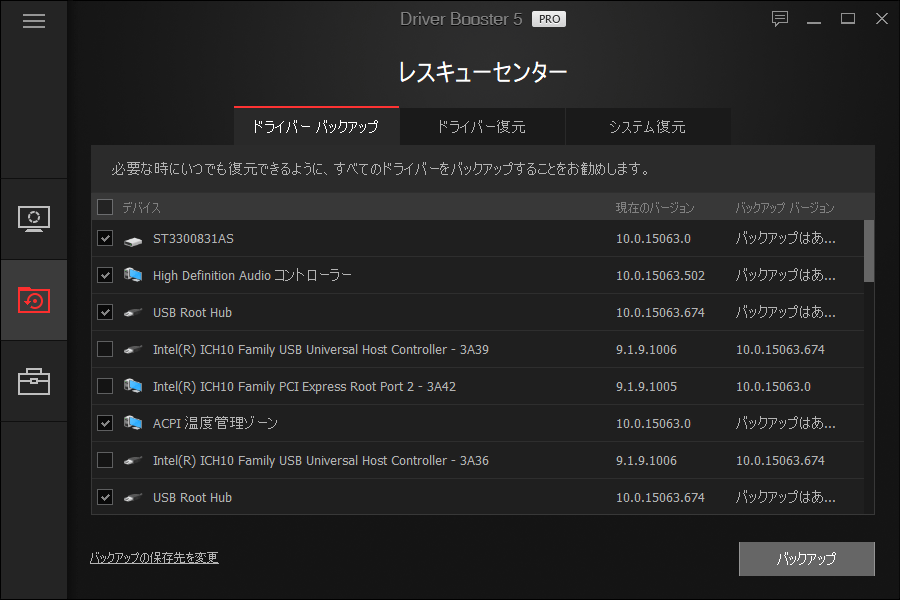This screenshot has height=600, width=900.
Task: Select Intel ICH10 PCI Express Root Port name
Action: tap(304, 386)
